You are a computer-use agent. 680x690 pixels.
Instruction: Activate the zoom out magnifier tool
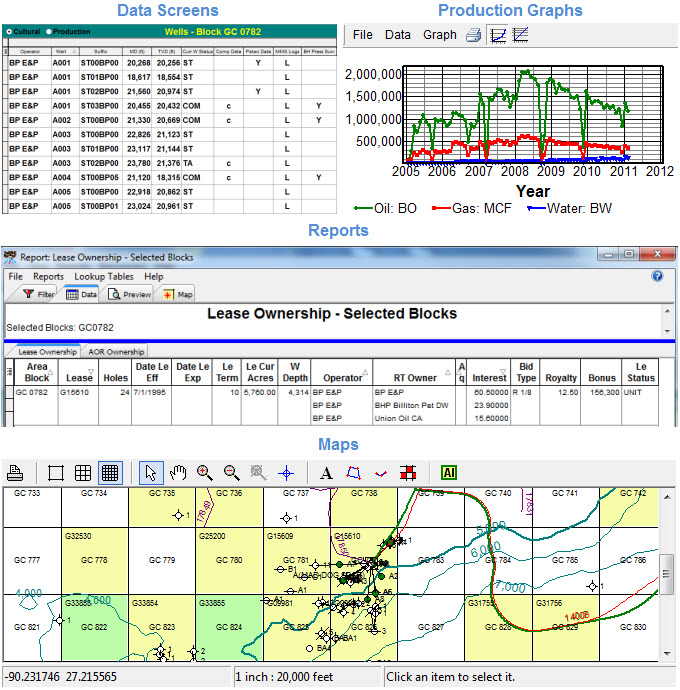232,472
